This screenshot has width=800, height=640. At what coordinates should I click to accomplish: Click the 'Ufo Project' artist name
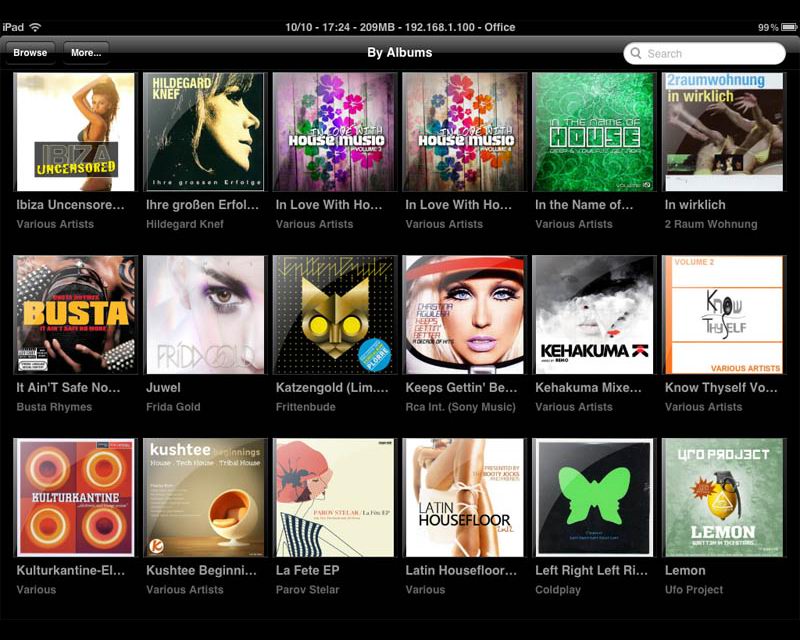pos(694,590)
